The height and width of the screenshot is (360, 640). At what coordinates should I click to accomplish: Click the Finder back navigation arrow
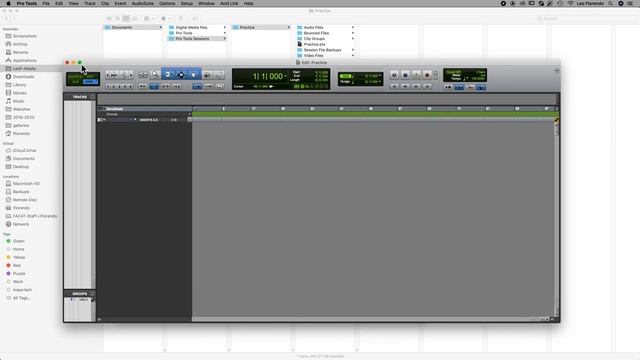pyautogui.click(x=7, y=18)
